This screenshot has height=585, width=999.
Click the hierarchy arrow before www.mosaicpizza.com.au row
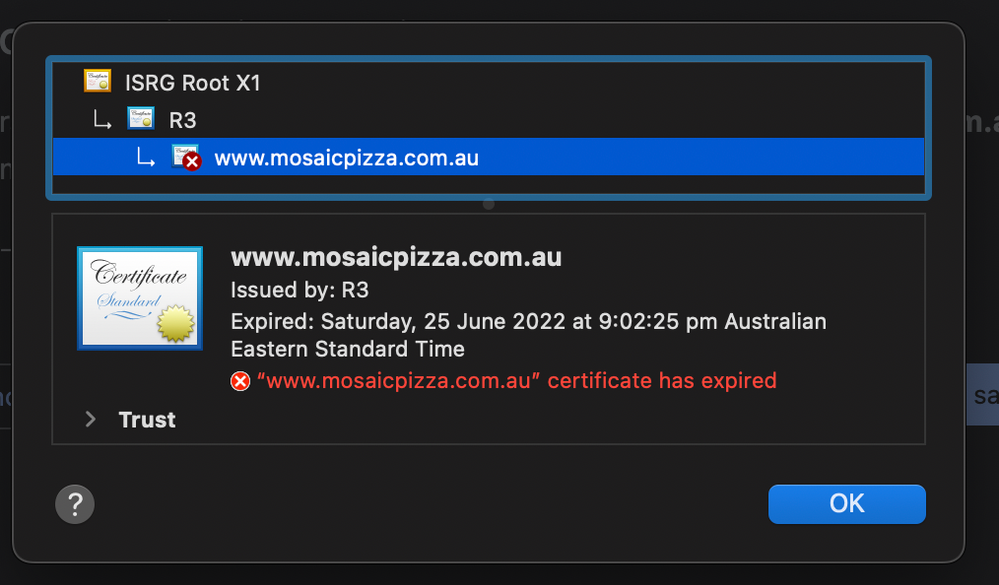pos(146,158)
